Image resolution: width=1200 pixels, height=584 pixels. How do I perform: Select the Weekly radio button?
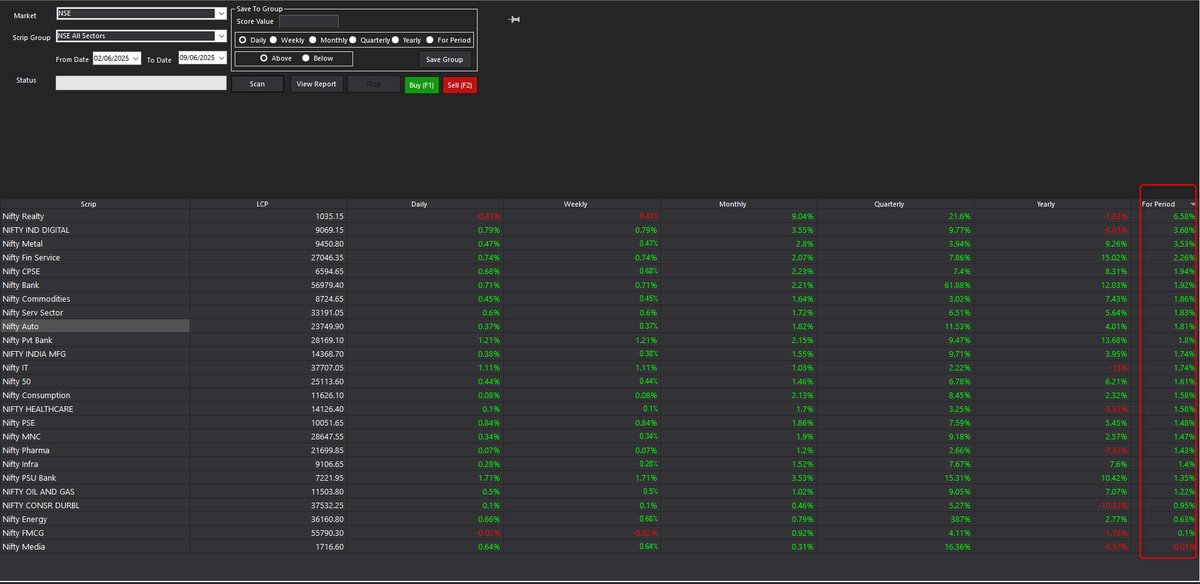point(273,40)
